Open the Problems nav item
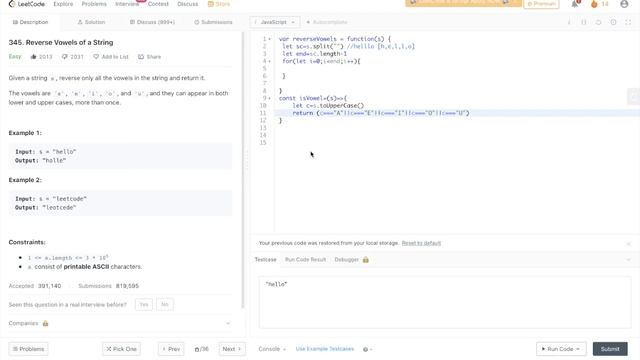This screenshot has width=640, height=360. [x=94, y=4]
